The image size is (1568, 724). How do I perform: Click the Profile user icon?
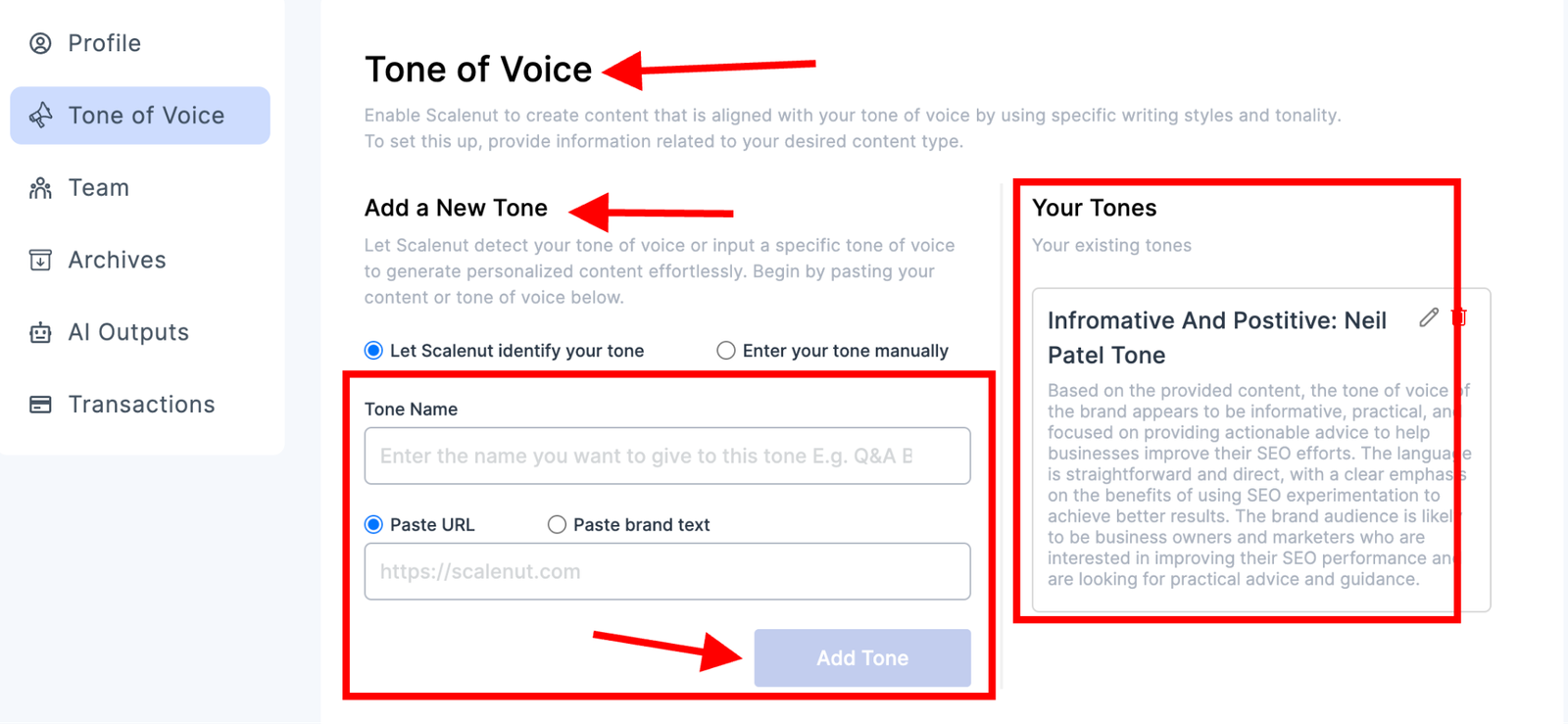[x=40, y=43]
